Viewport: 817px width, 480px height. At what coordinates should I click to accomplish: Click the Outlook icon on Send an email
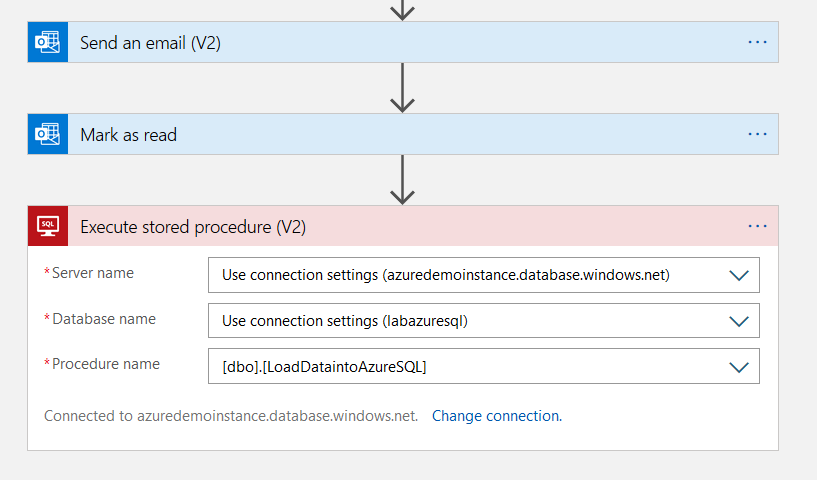click(x=47, y=42)
